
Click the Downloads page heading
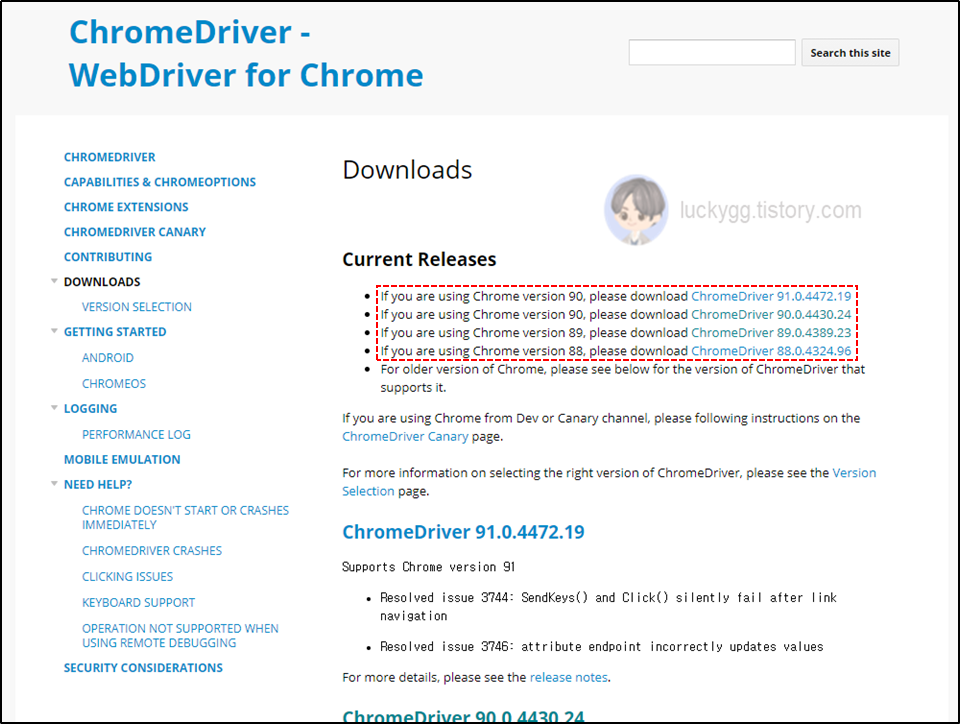pyautogui.click(x=407, y=170)
